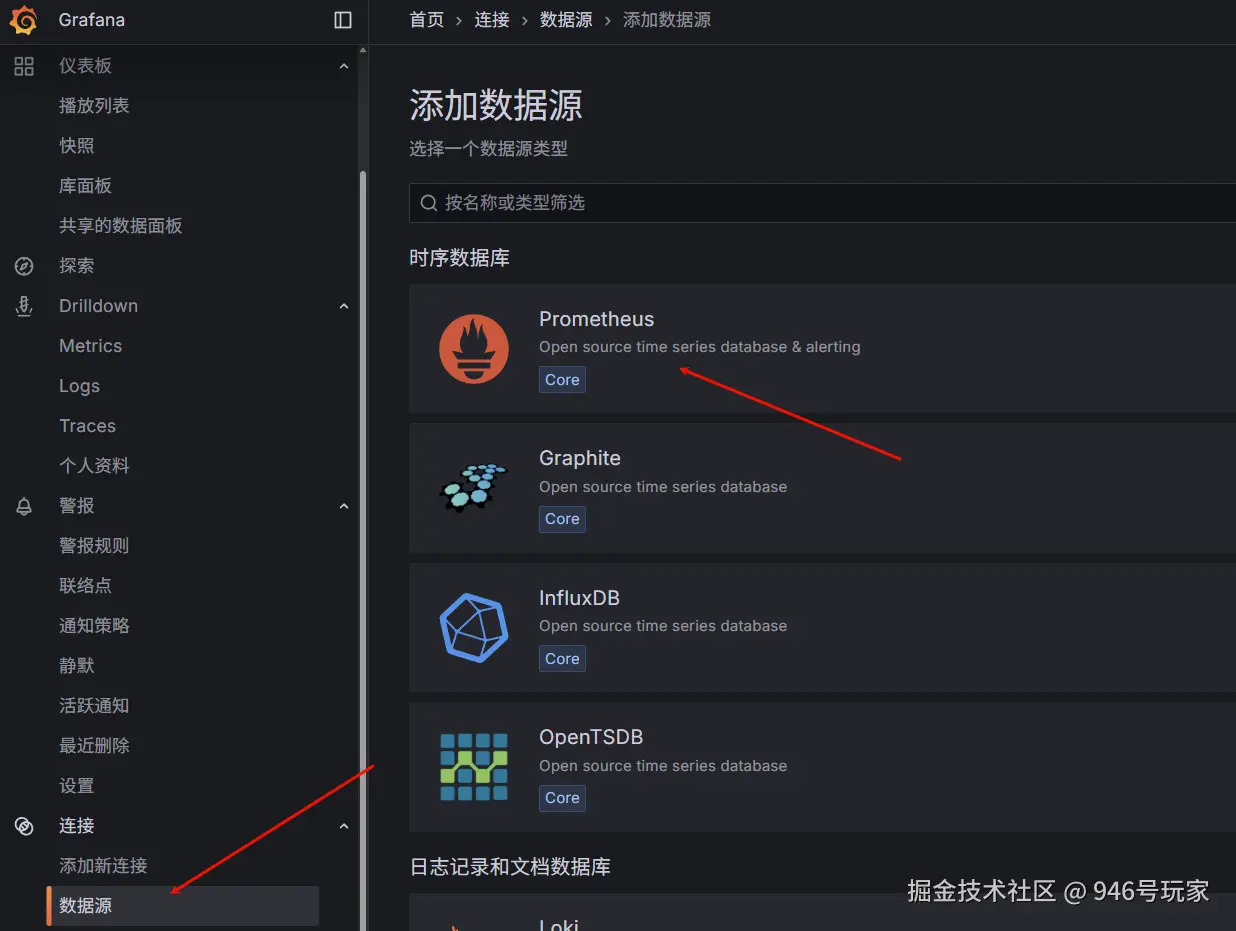Toggle the sidebar dock panel icon
Image resolution: width=1236 pixels, height=931 pixels.
[x=343, y=20]
